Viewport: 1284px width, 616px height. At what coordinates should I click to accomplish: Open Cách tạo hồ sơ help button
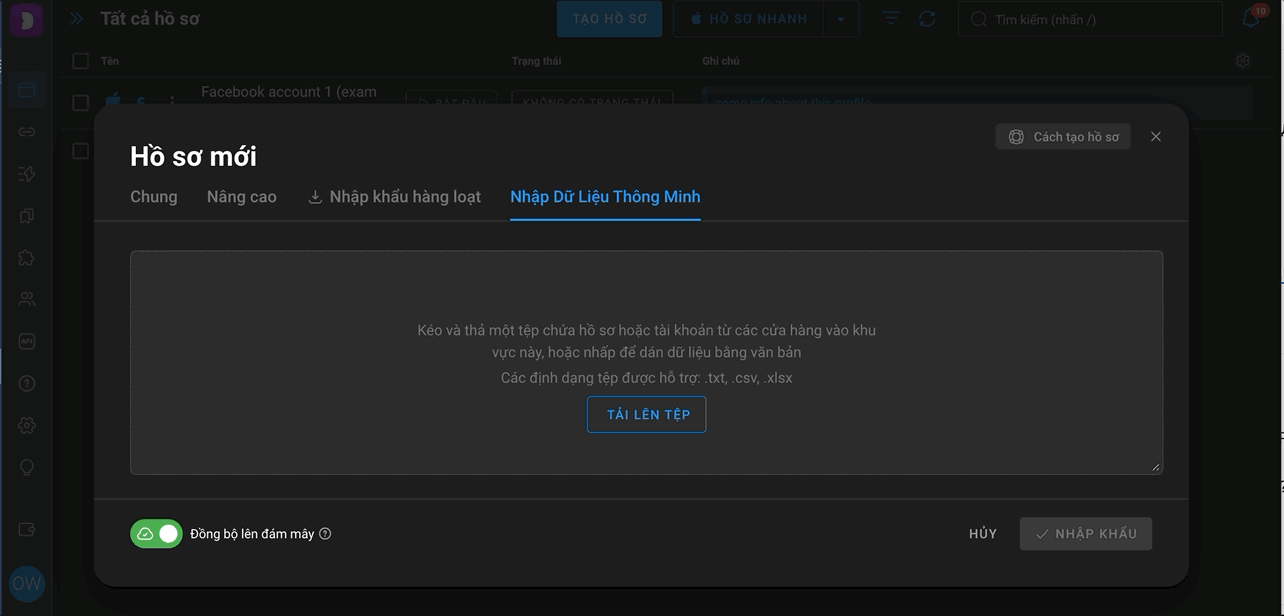click(x=1063, y=137)
